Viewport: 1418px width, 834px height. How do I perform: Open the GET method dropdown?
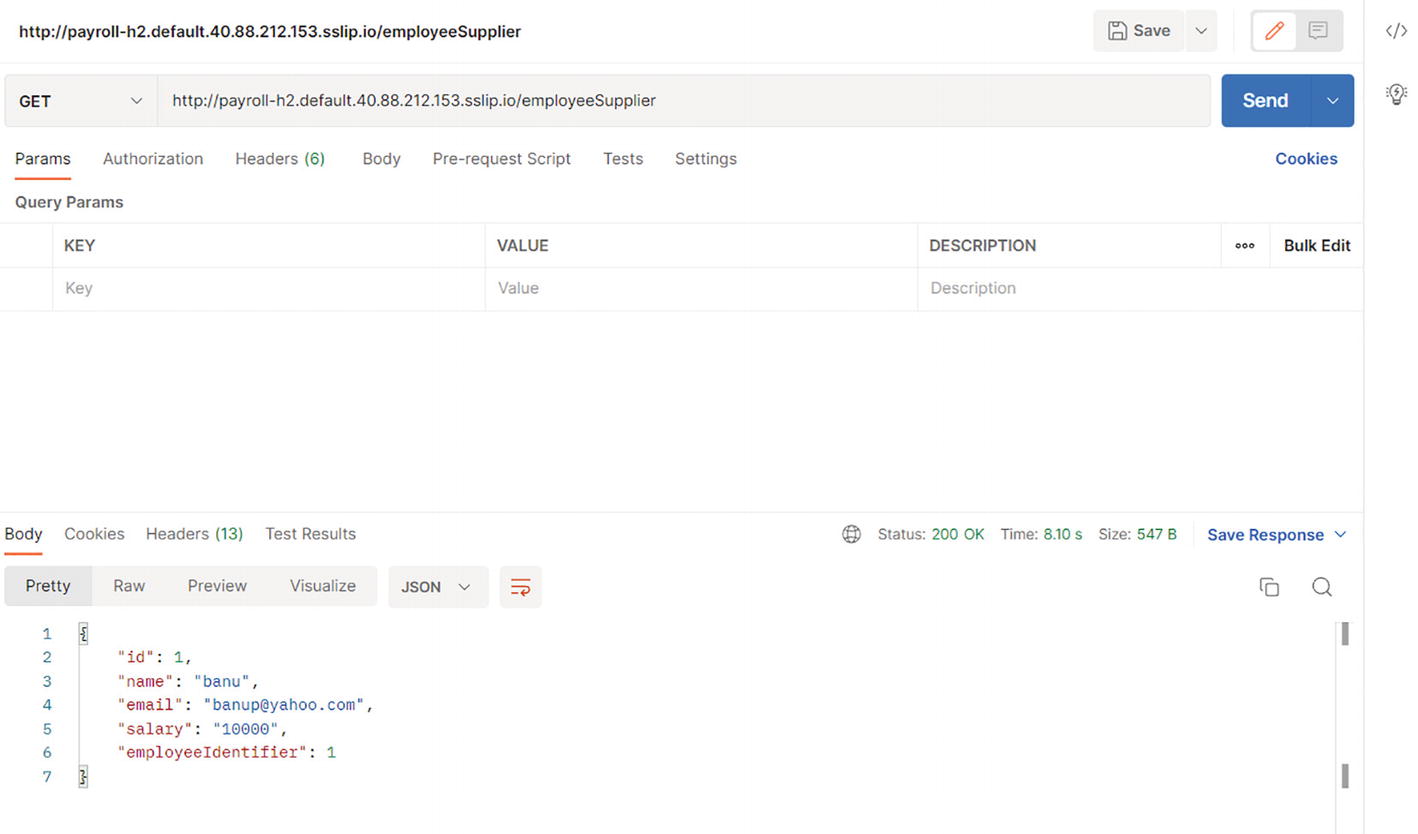click(x=80, y=101)
